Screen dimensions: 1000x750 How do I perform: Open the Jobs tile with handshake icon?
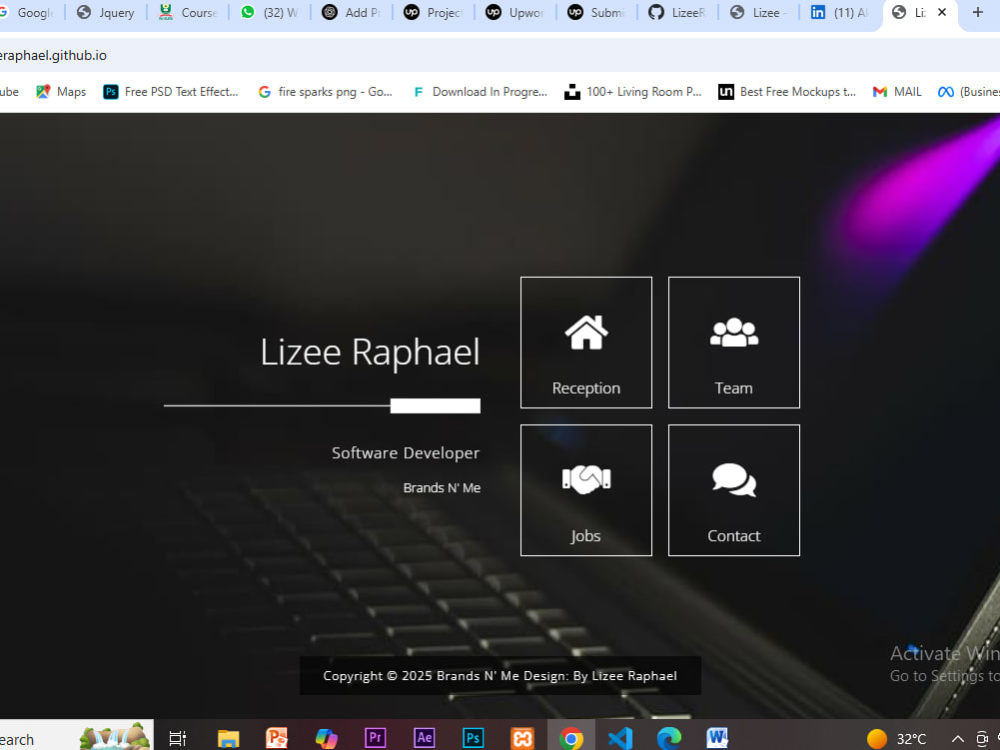(586, 490)
